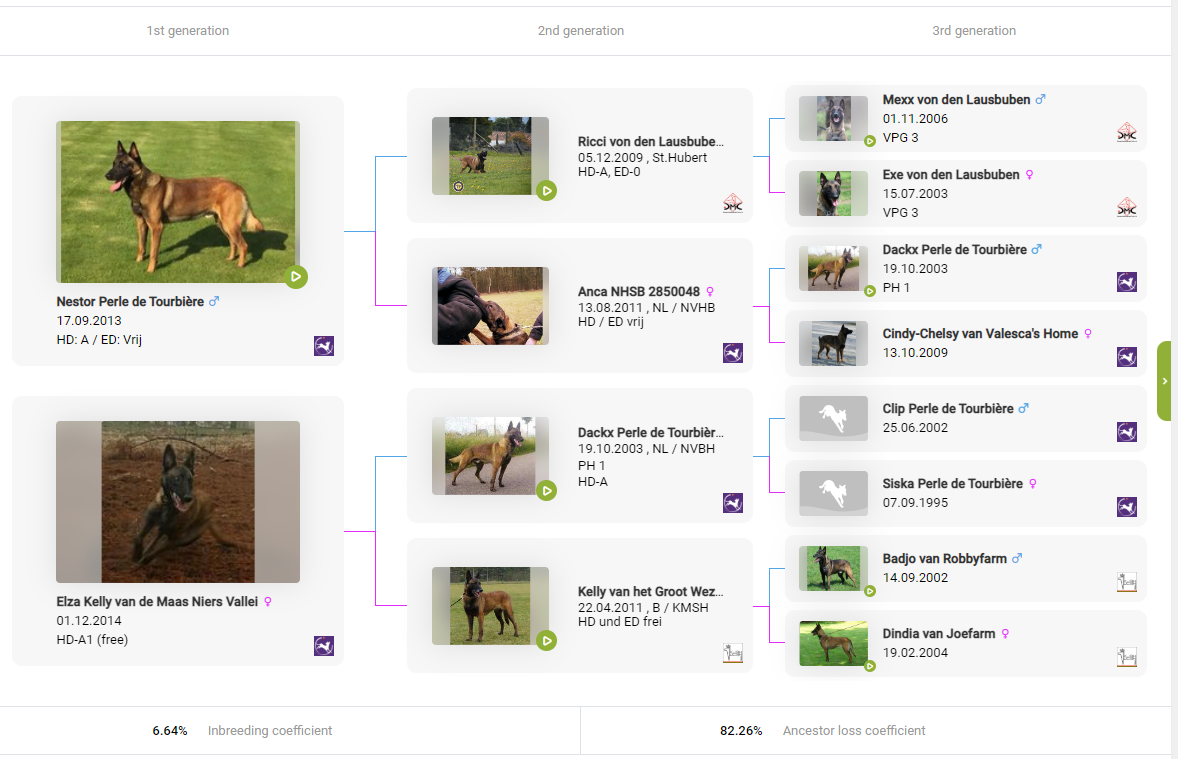Open Elza Kelly van de Maas Niers Vallei
This screenshot has width=1178, height=759.
click(x=157, y=601)
